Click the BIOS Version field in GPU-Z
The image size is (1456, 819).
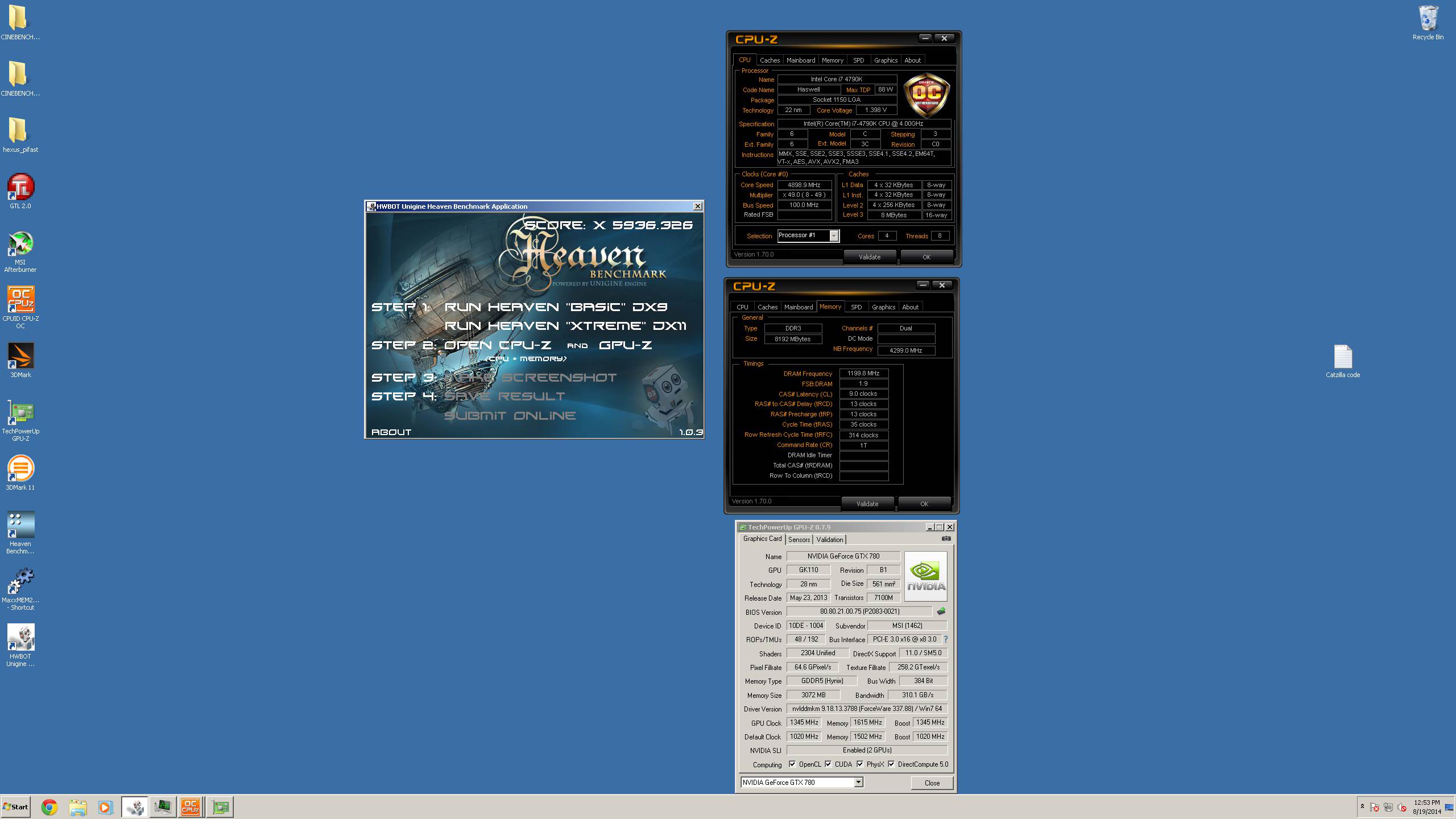click(859, 611)
